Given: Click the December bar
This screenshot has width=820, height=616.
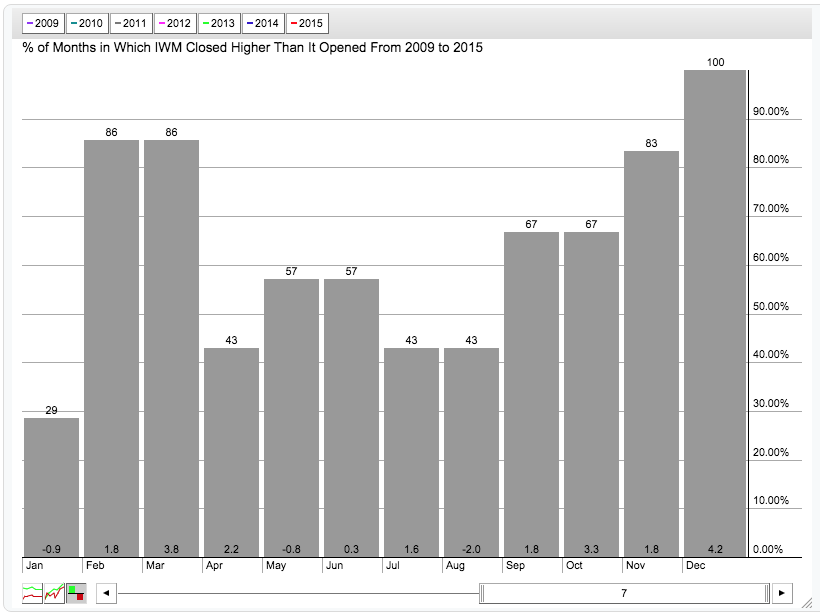Looking at the screenshot, I should [715, 314].
